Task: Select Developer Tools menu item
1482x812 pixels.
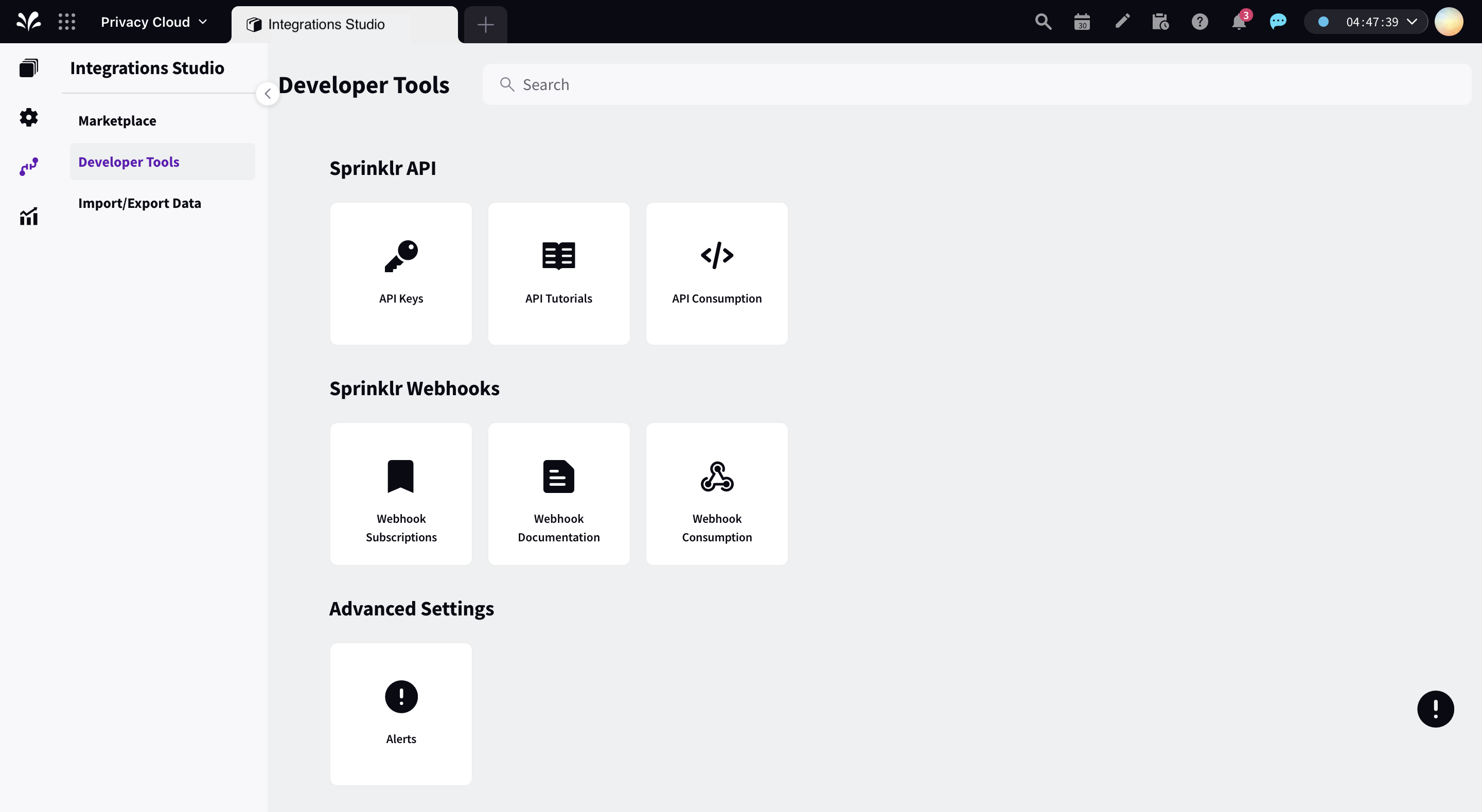Action: (129, 161)
